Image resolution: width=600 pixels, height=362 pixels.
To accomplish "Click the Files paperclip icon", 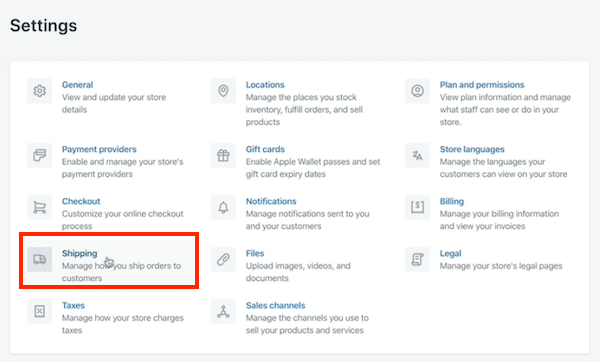I will (x=223, y=259).
